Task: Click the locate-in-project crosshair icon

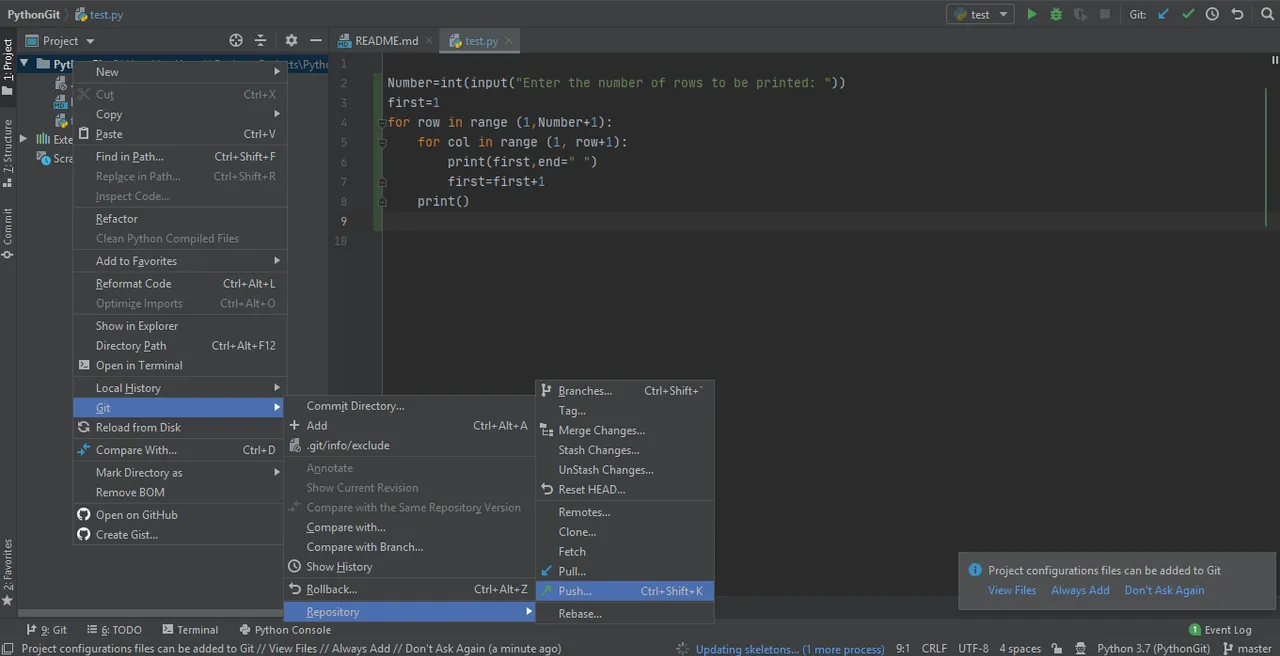Action: [x=236, y=41]
